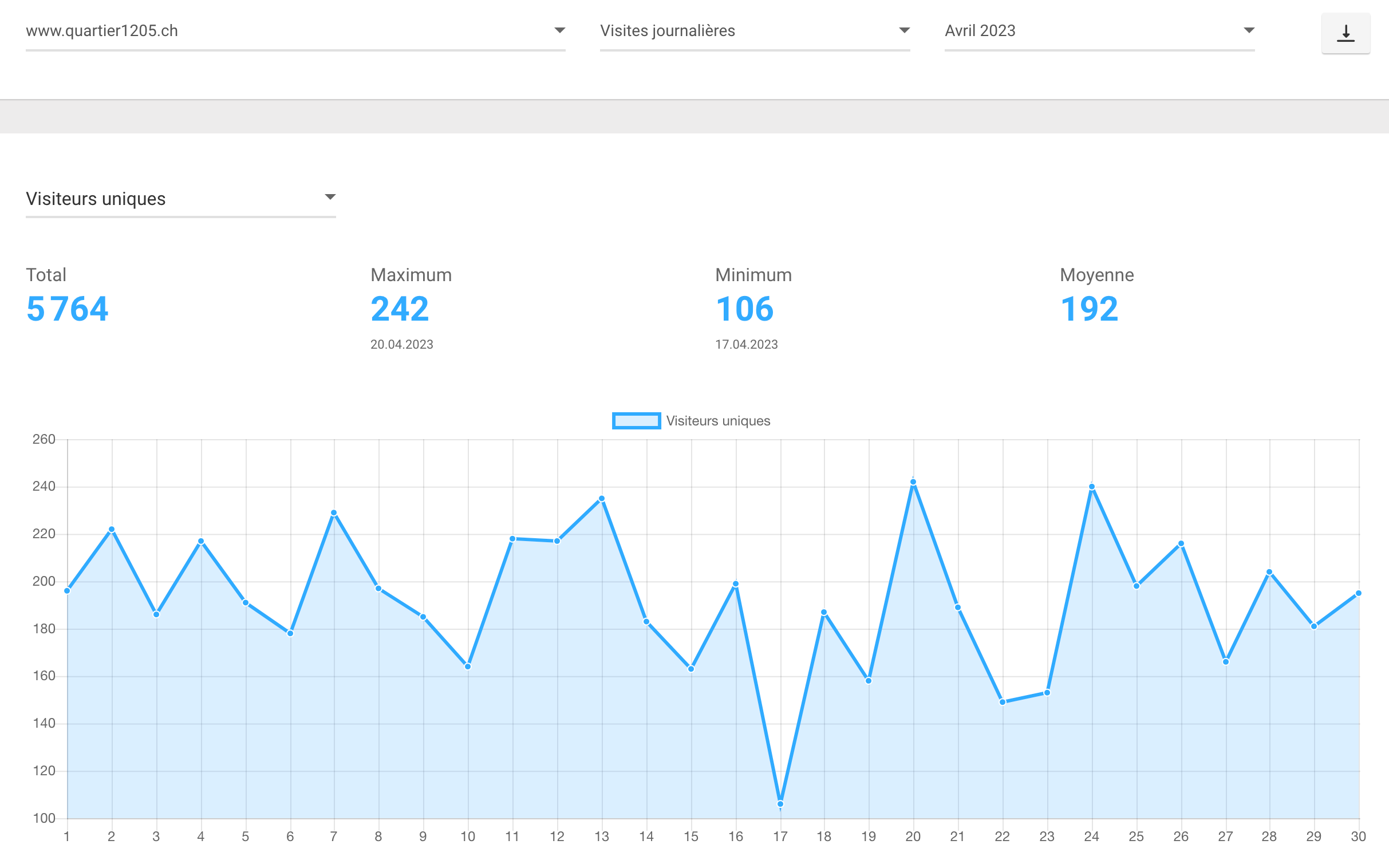Select the data point for day 13
The image size is (1389, 868).
coord(602,499)
